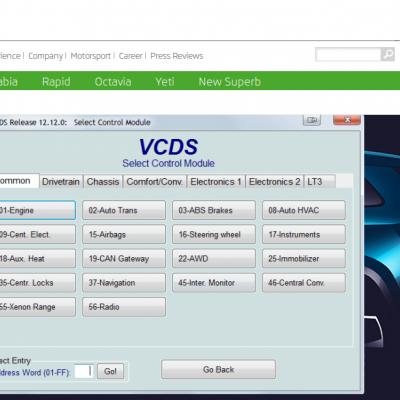The image size is (400, 400).
Task: Open the 01-Engine control module
Action: pyautogui.click(x=37, y=210)
